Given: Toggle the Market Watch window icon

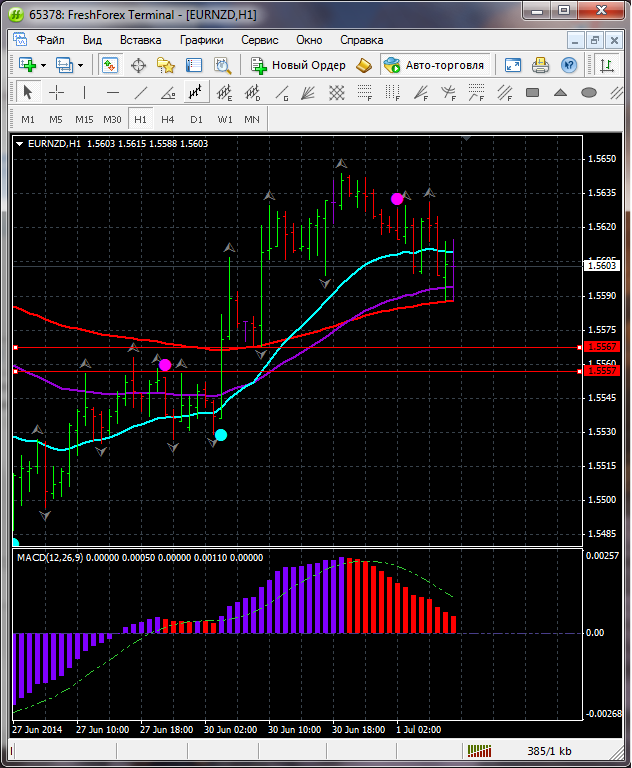Looking at the screenshot, I should pos(110,65).
